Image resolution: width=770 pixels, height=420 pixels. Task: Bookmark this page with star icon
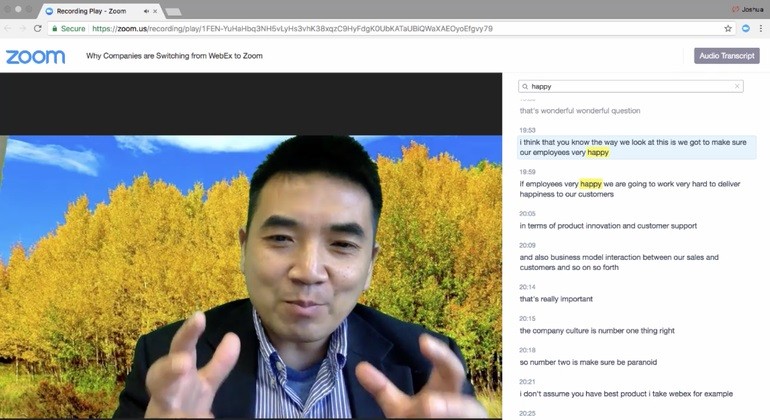(728, 28)
